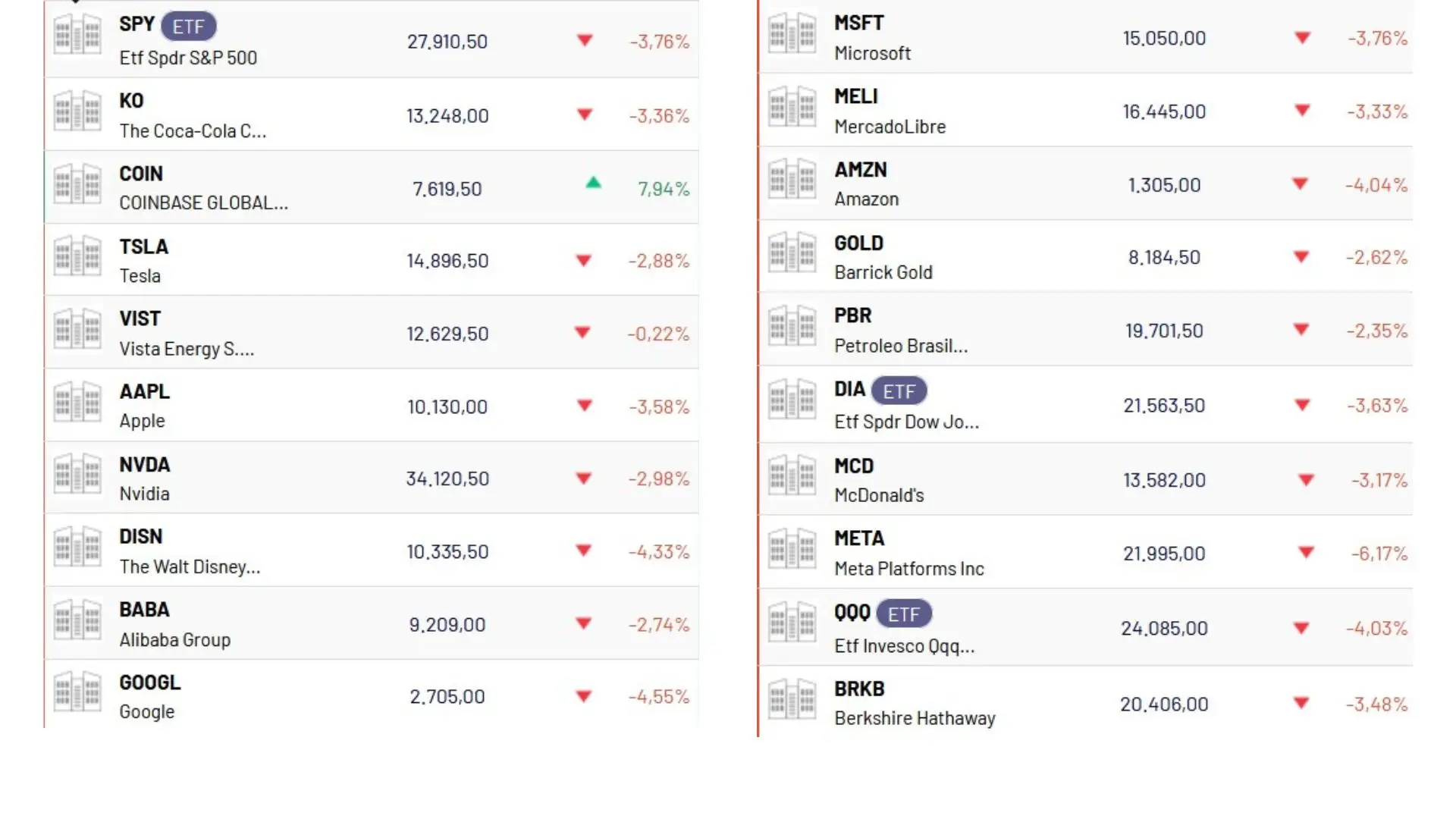
Task: Click the ETF badge next to SPY
Action: pyautogui.click(x=189, y=27)
